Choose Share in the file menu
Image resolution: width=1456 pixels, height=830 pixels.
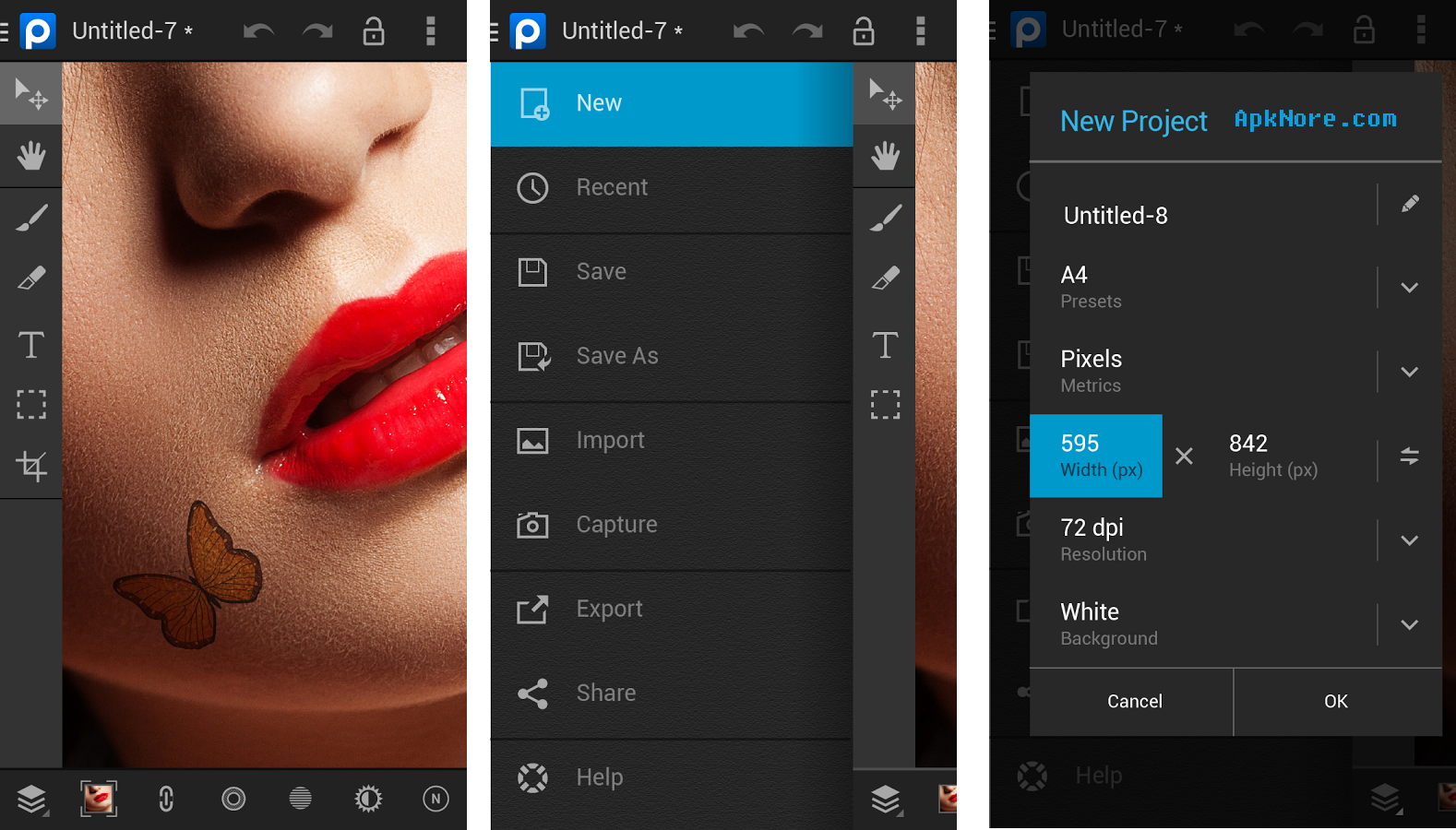(672, 694)
